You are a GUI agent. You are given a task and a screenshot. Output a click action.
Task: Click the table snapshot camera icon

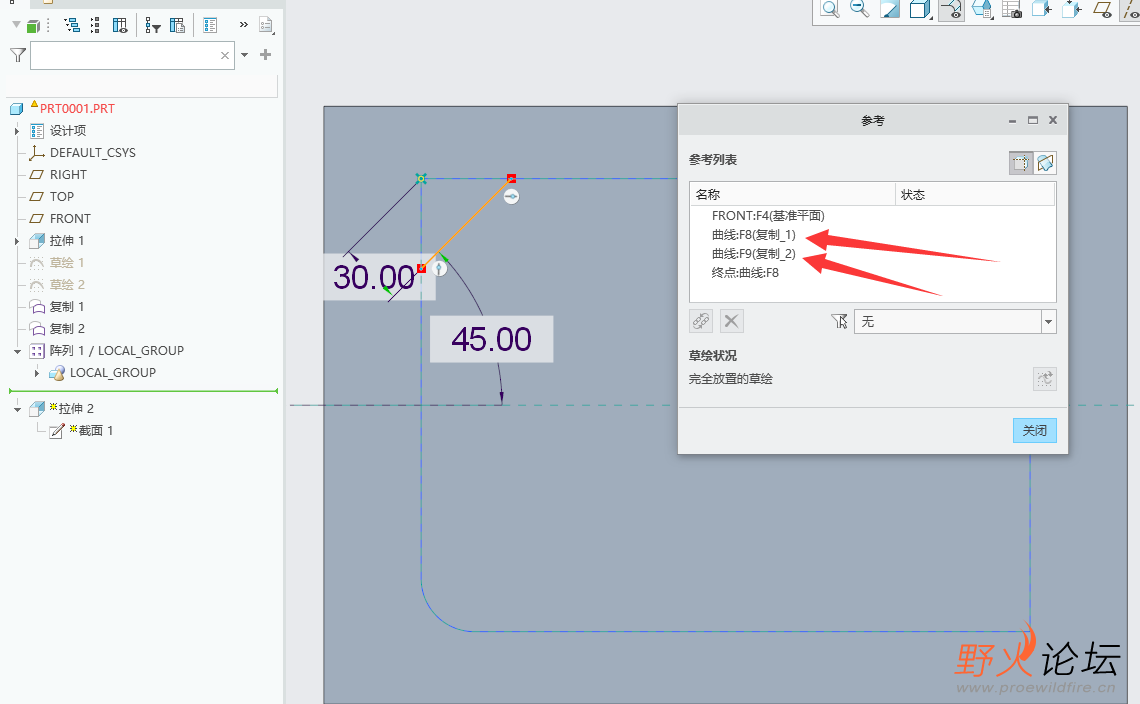tap(1012, 9)
